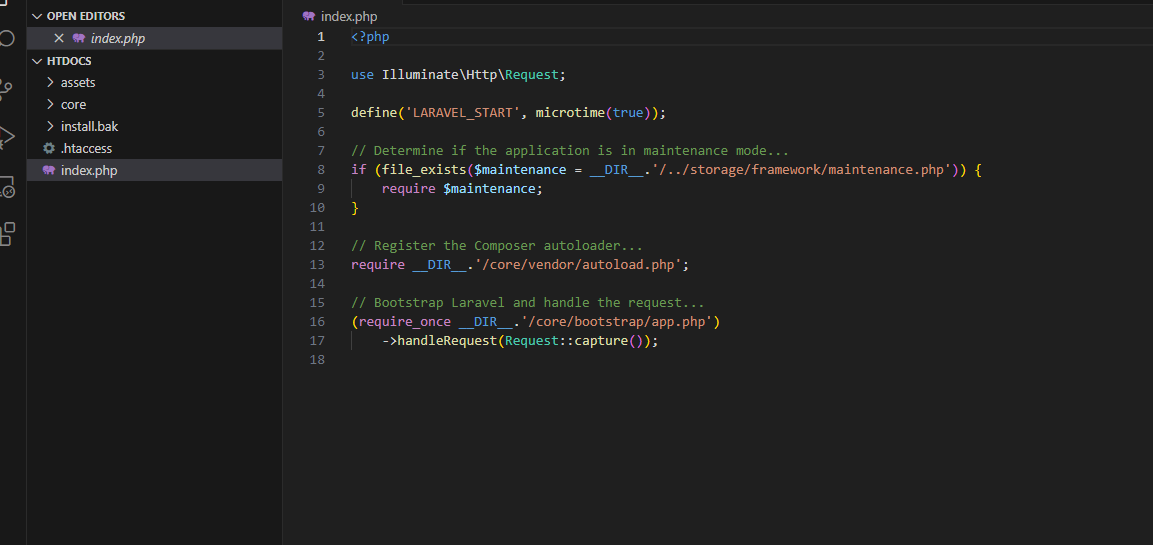
Task: Click the true keyword on line 5
Action: click(x=628, y=113)
